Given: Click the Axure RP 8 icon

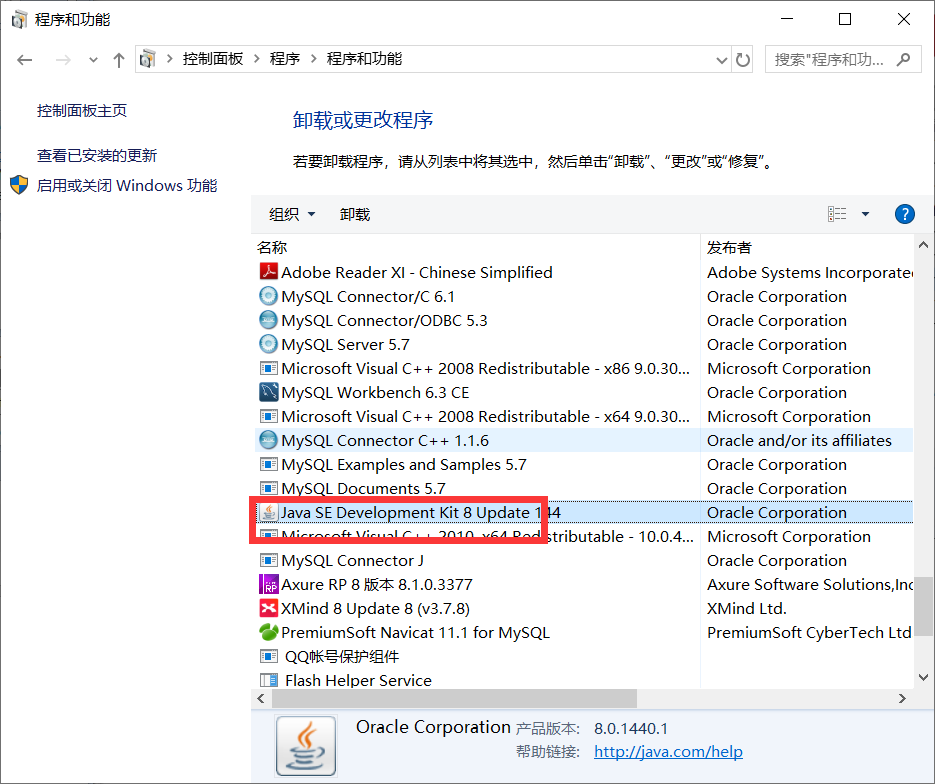Looking at the screenshot, I should pyautogui.click(x=268, y=584).
